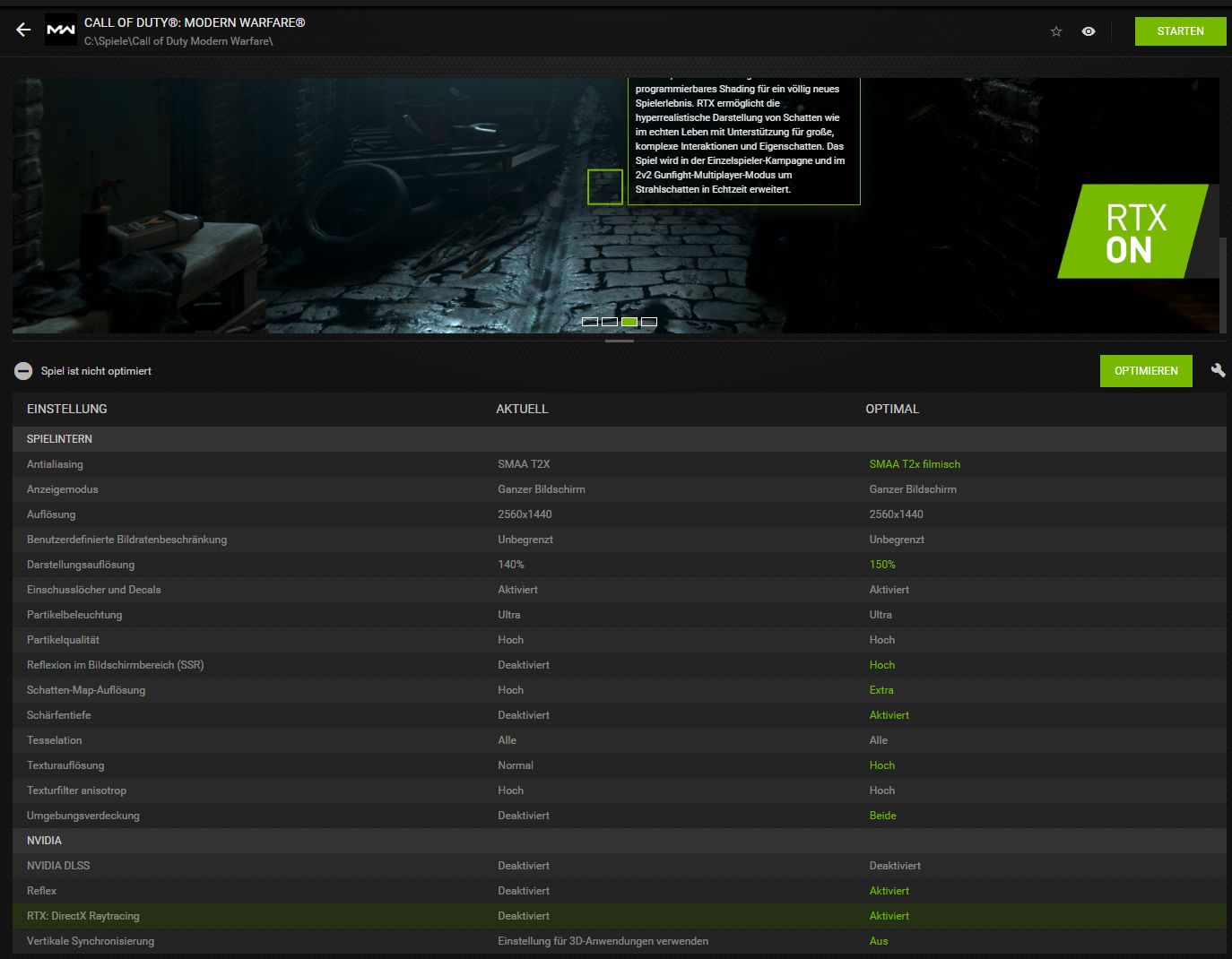Viewport: 1232px width, 959px height.
Task: Click Benutzerdefinierte Bildratenbeschränkung row label
Action: tap(126, 540)
